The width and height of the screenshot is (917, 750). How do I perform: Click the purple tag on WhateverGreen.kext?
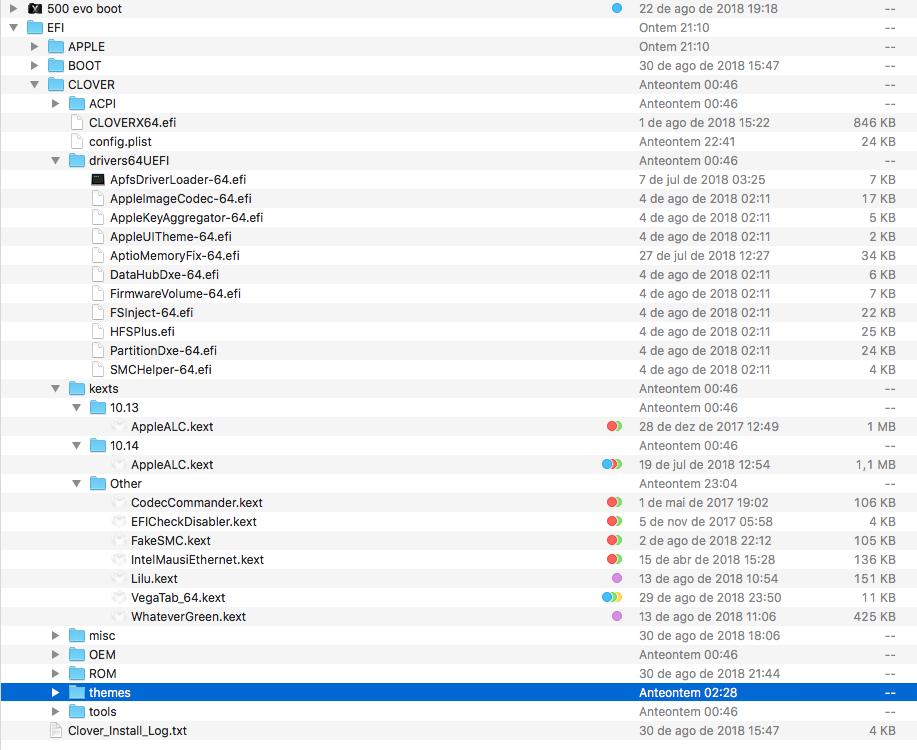click(617, 616)
